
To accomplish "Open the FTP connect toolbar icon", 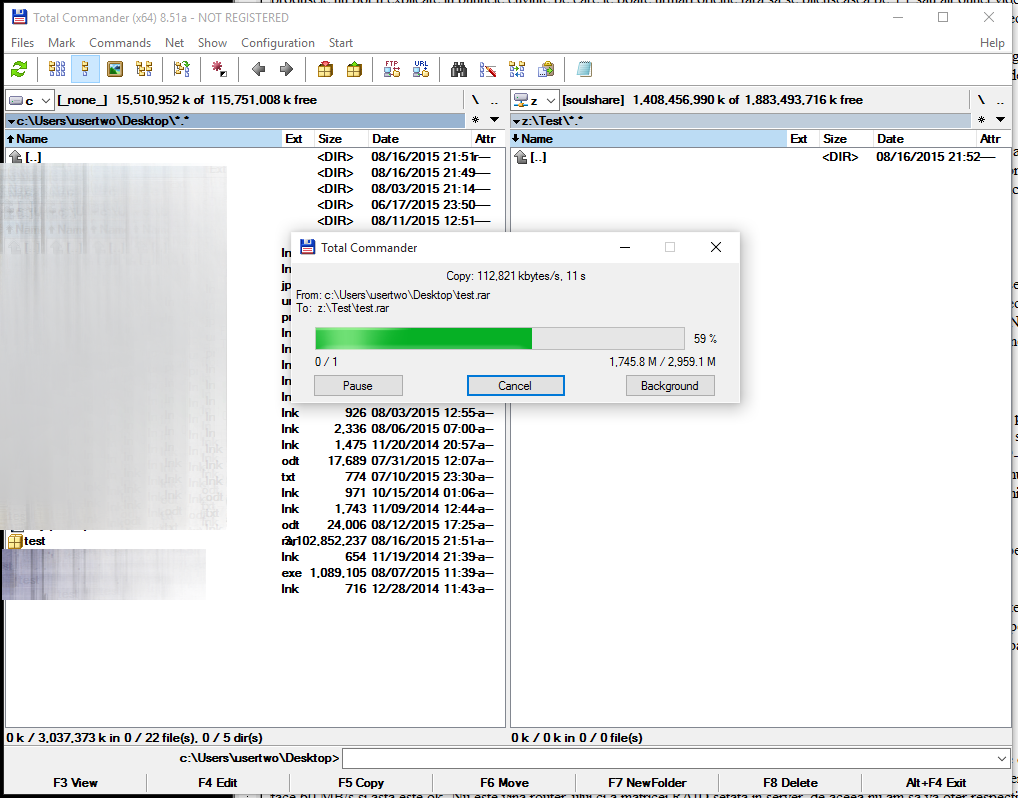I will pyautogui.click(x=392, y=69).
